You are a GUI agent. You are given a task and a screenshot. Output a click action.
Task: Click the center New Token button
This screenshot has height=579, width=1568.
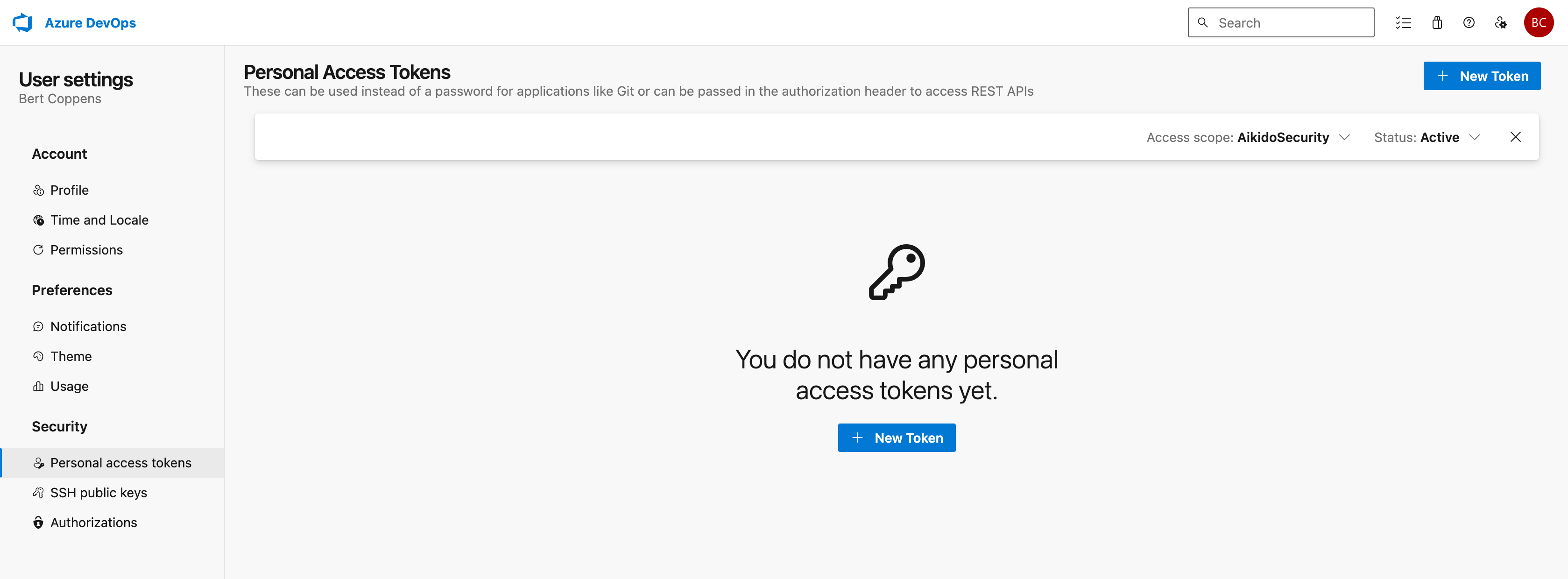pos(897,438)
